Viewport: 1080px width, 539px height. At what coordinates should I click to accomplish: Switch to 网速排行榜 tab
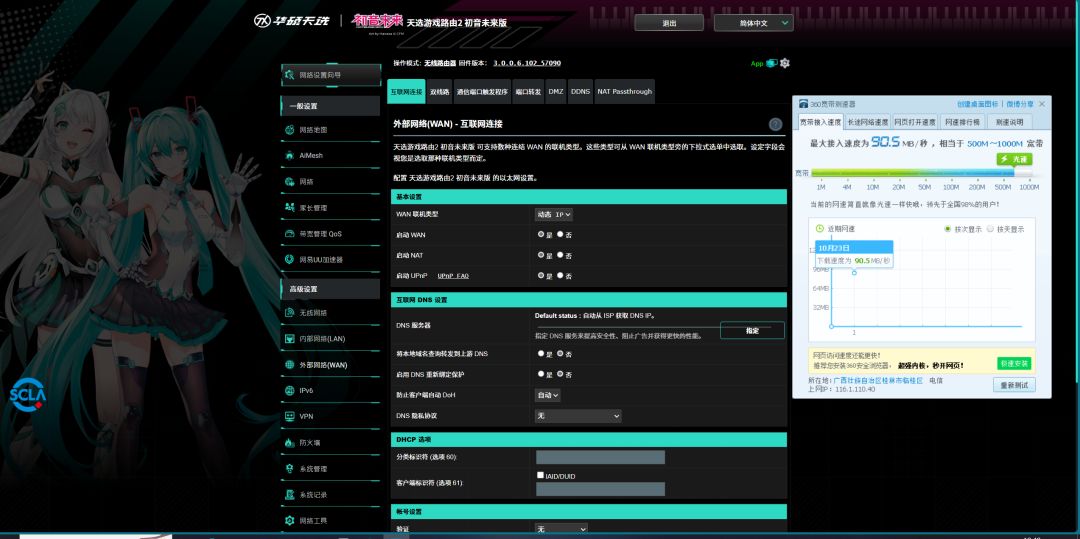pyautogui.click(x=962, y=122)
